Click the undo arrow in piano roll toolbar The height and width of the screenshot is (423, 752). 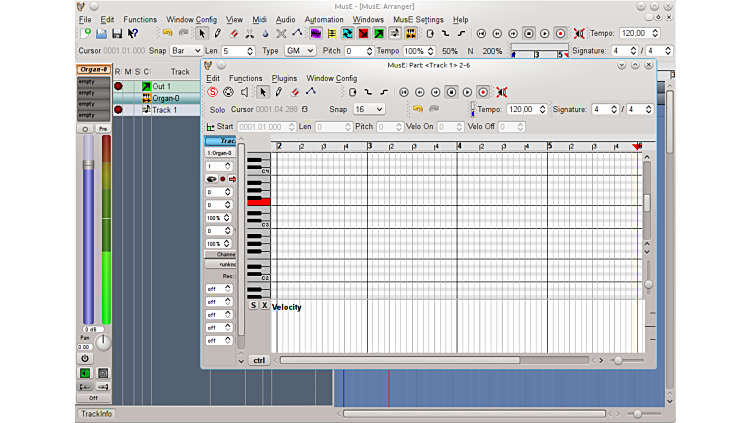417,109
